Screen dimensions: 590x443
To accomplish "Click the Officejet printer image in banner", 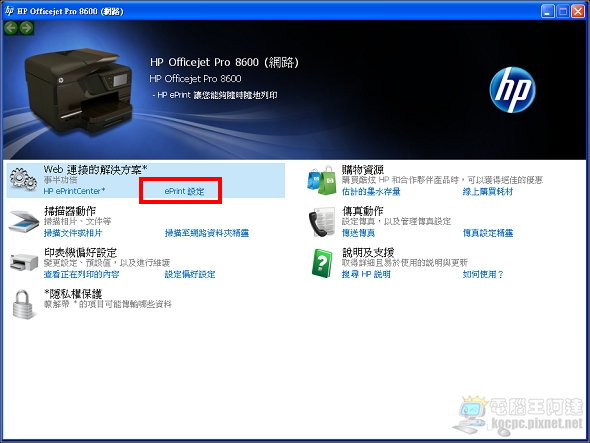I will click(78, 90).
